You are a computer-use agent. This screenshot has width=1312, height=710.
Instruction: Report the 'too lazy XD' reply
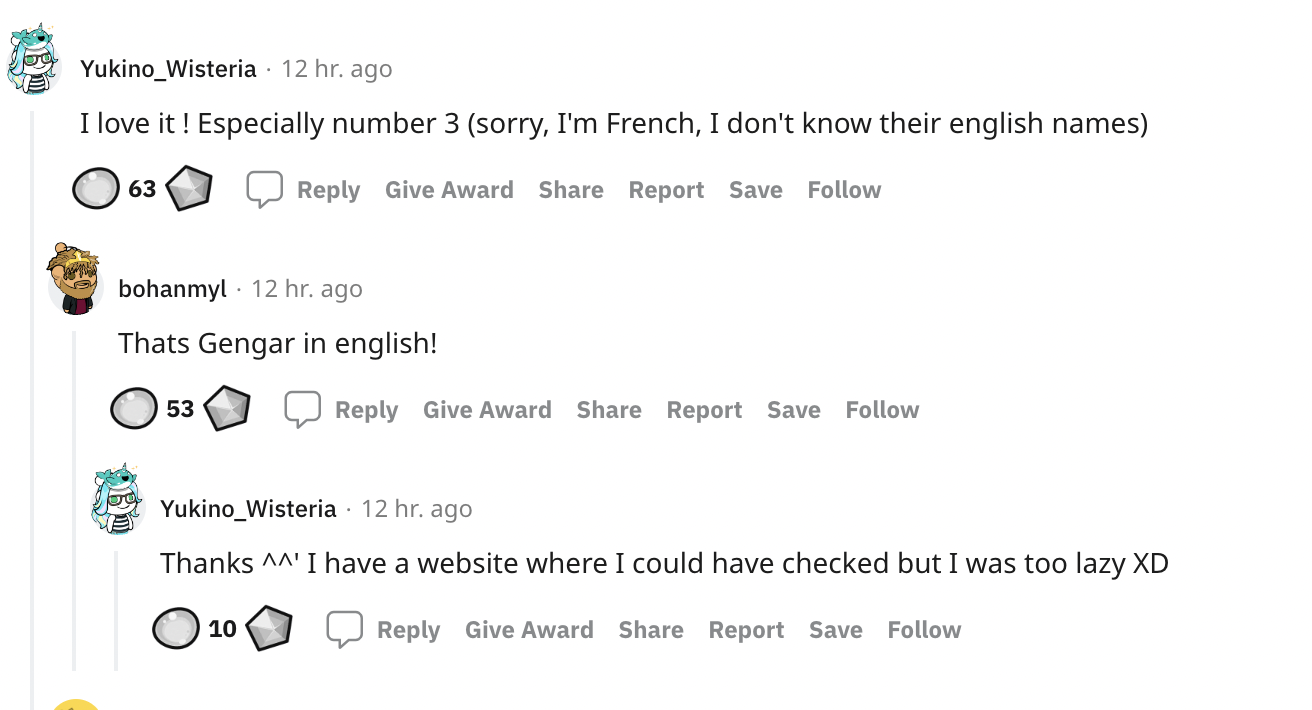pos(746,630)
